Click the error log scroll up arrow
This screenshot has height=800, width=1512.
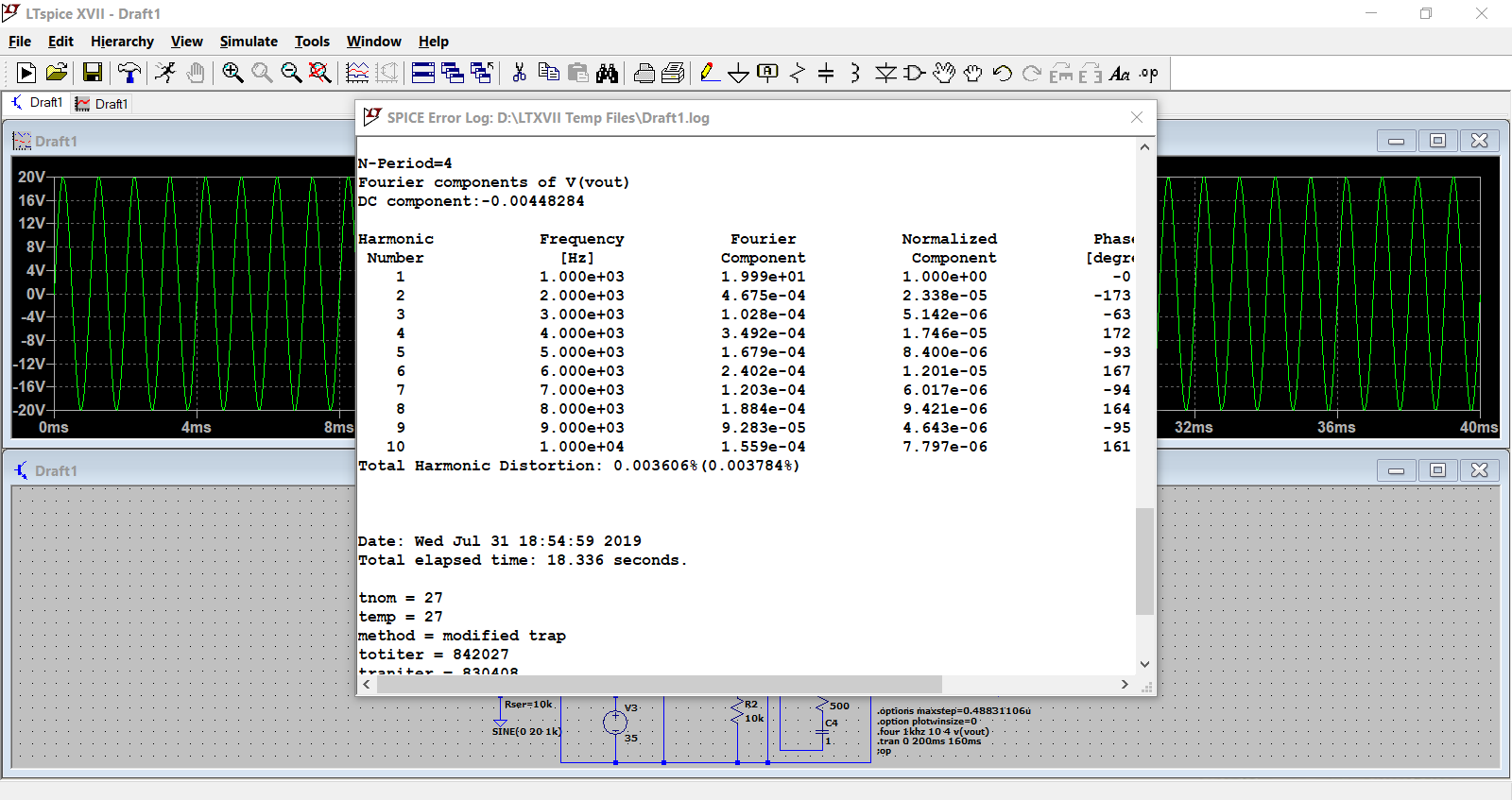click(x=1144, y=147)
